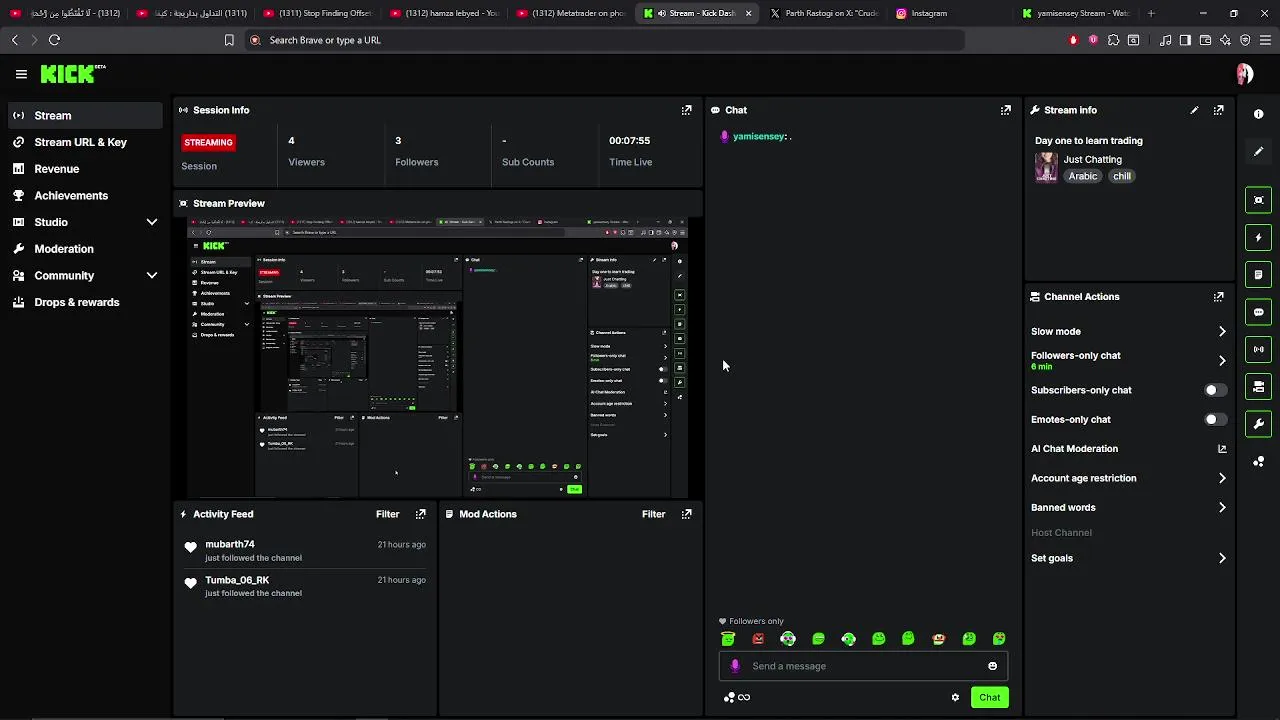Click the Arabic tag in Stream Info
Image resolution: width=1280 pixels, height=720 pixels.
point(1083,176)
